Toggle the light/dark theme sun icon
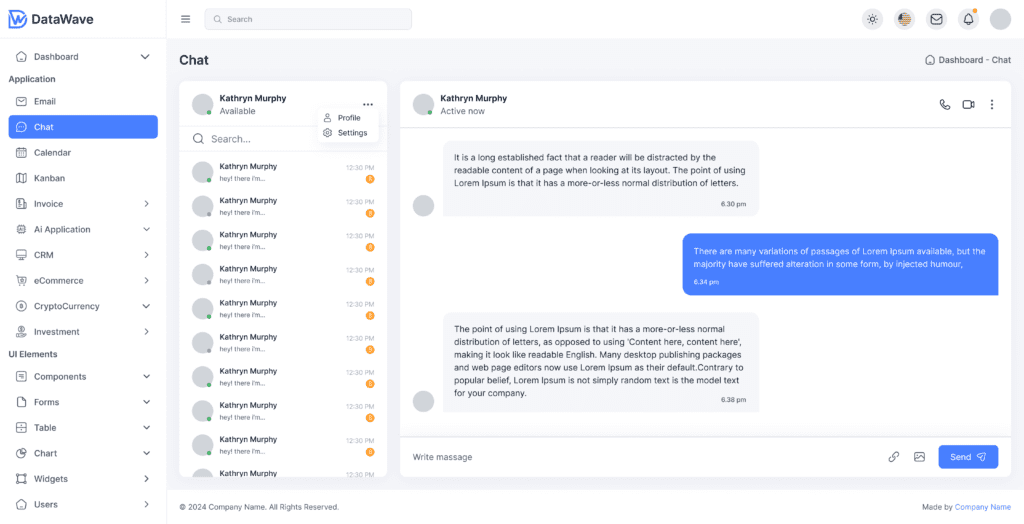 click(872, 19)
